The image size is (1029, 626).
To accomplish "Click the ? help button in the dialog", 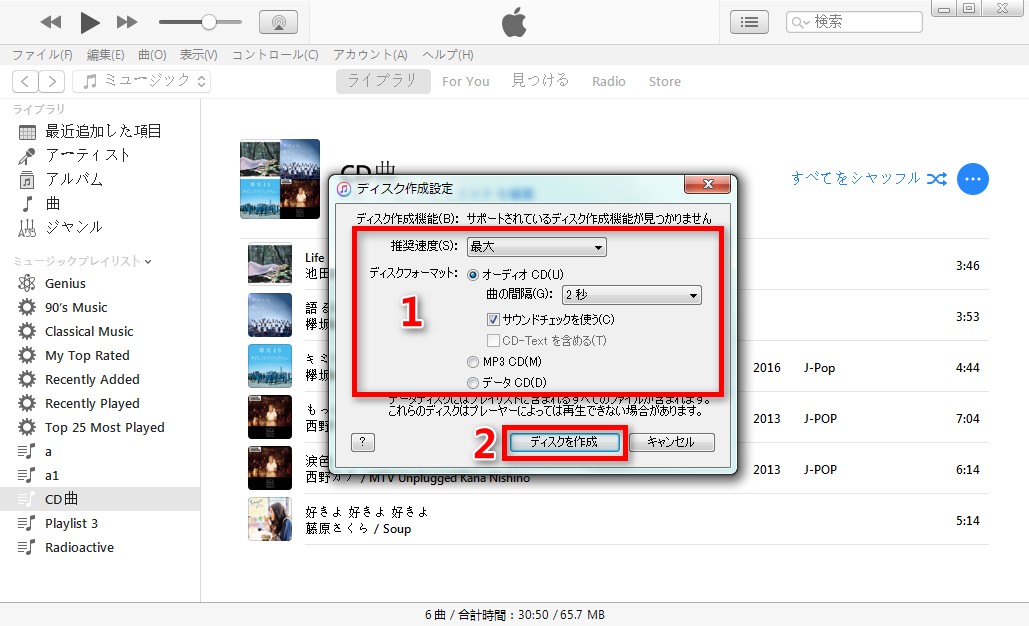I will click(x=363, y=442).
